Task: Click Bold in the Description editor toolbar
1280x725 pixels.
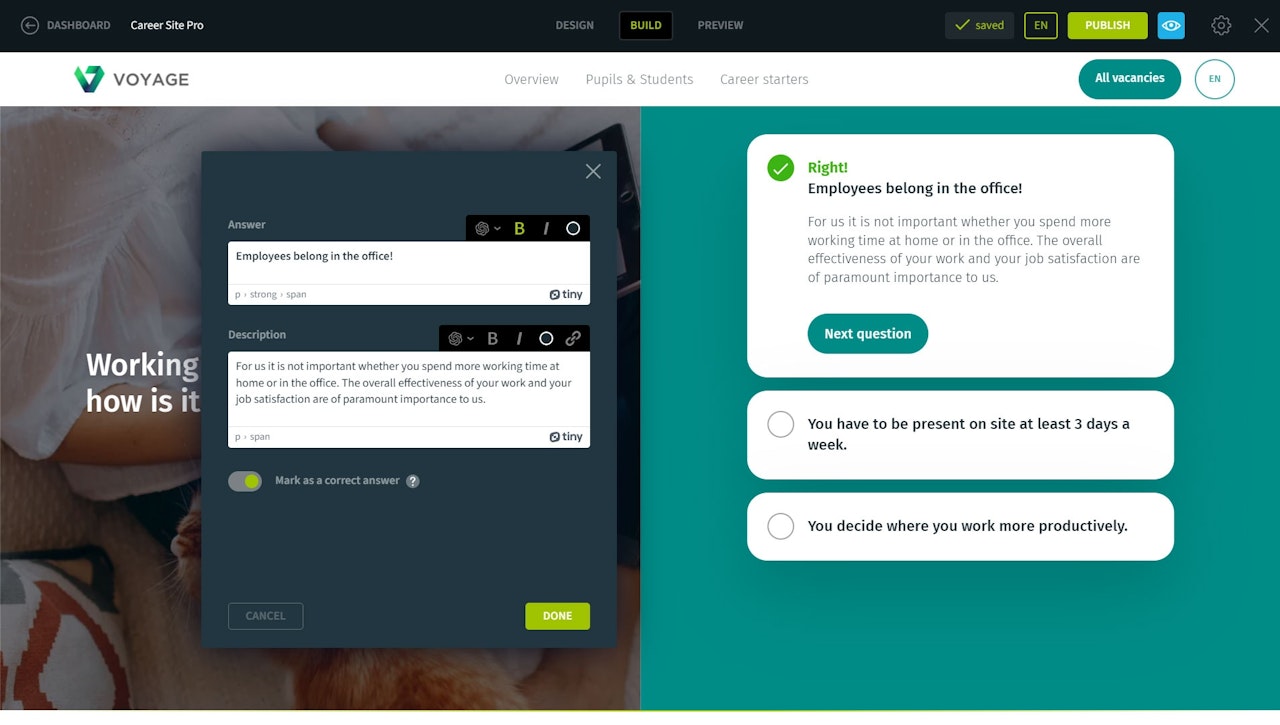Action: pos(492,338)
